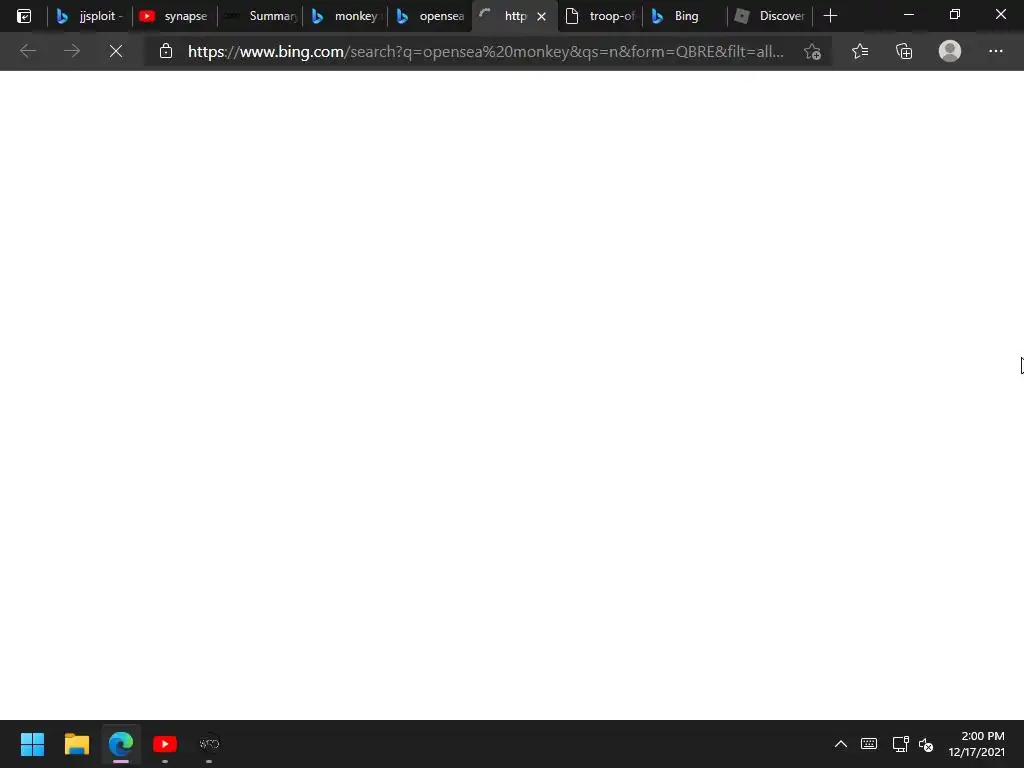Click the muted volume tray icon

(x=926, y=744)
